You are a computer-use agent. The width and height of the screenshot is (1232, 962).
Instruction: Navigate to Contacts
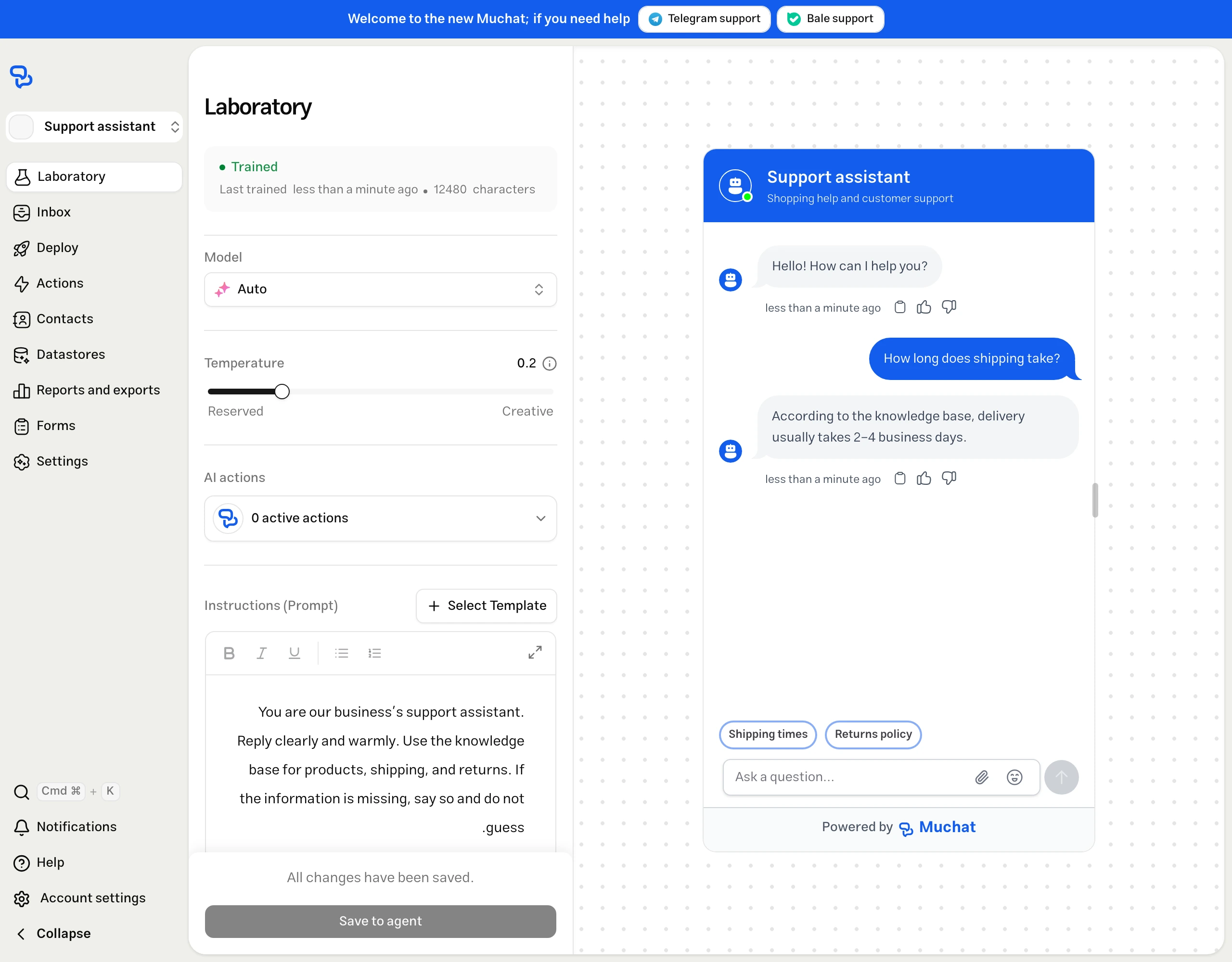tap(53, 319)
